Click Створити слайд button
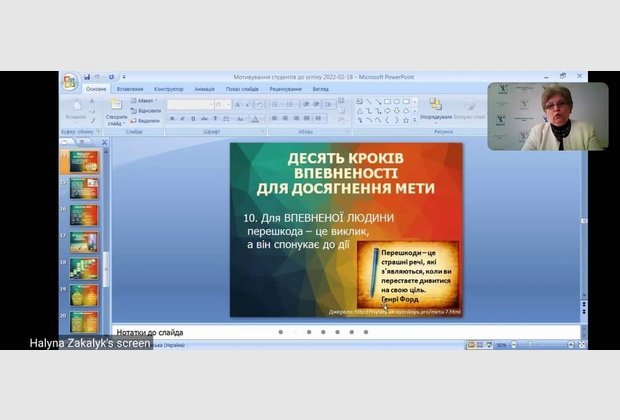The image size is (620, 420). [116, 112]
